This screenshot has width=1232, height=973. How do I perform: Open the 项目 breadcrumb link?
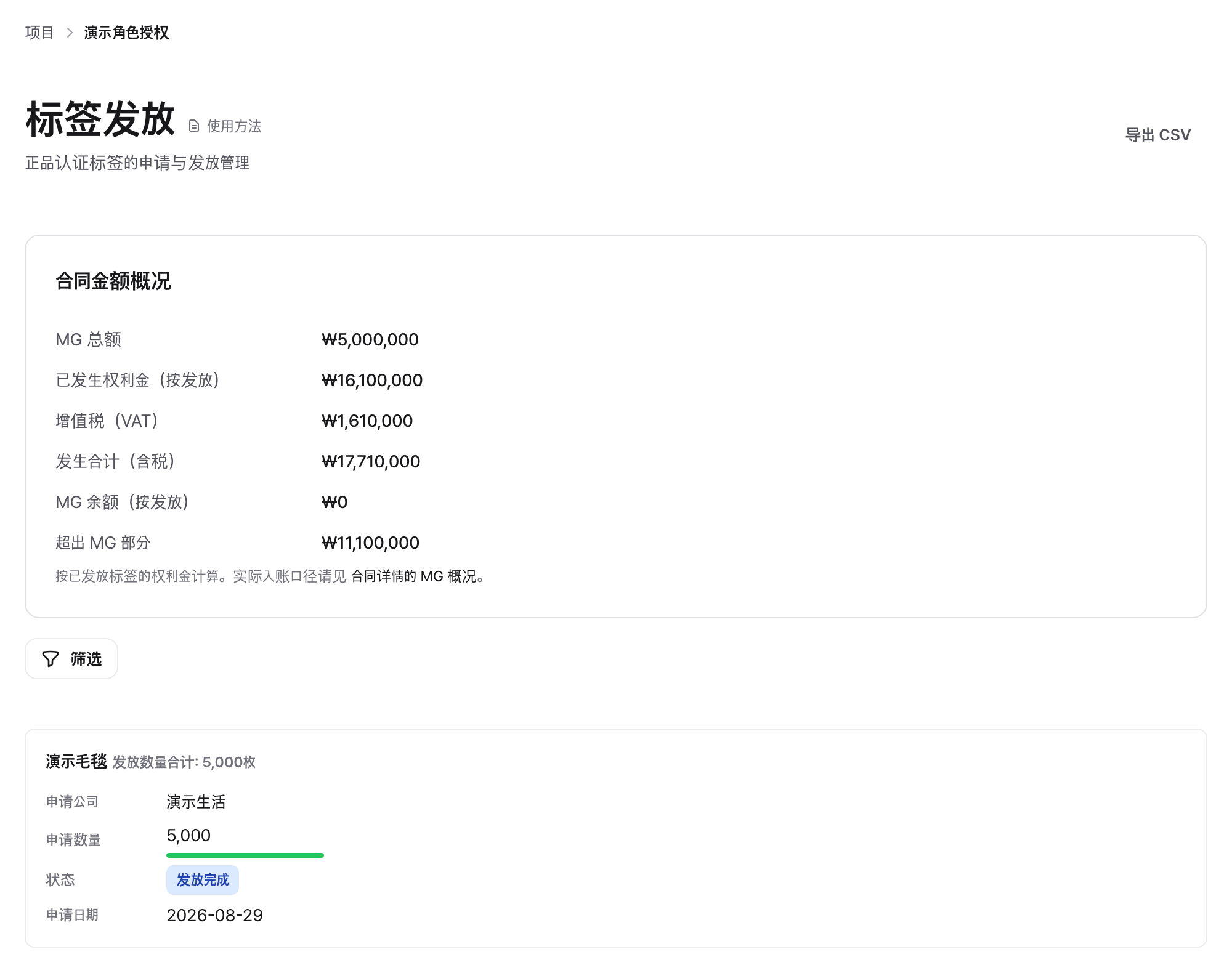tap(39, 33)
